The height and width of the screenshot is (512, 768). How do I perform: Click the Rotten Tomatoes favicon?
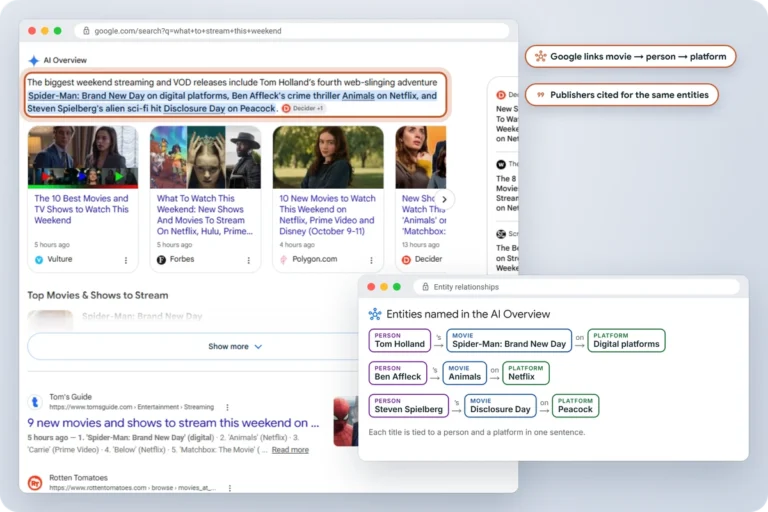click(35, 483)
